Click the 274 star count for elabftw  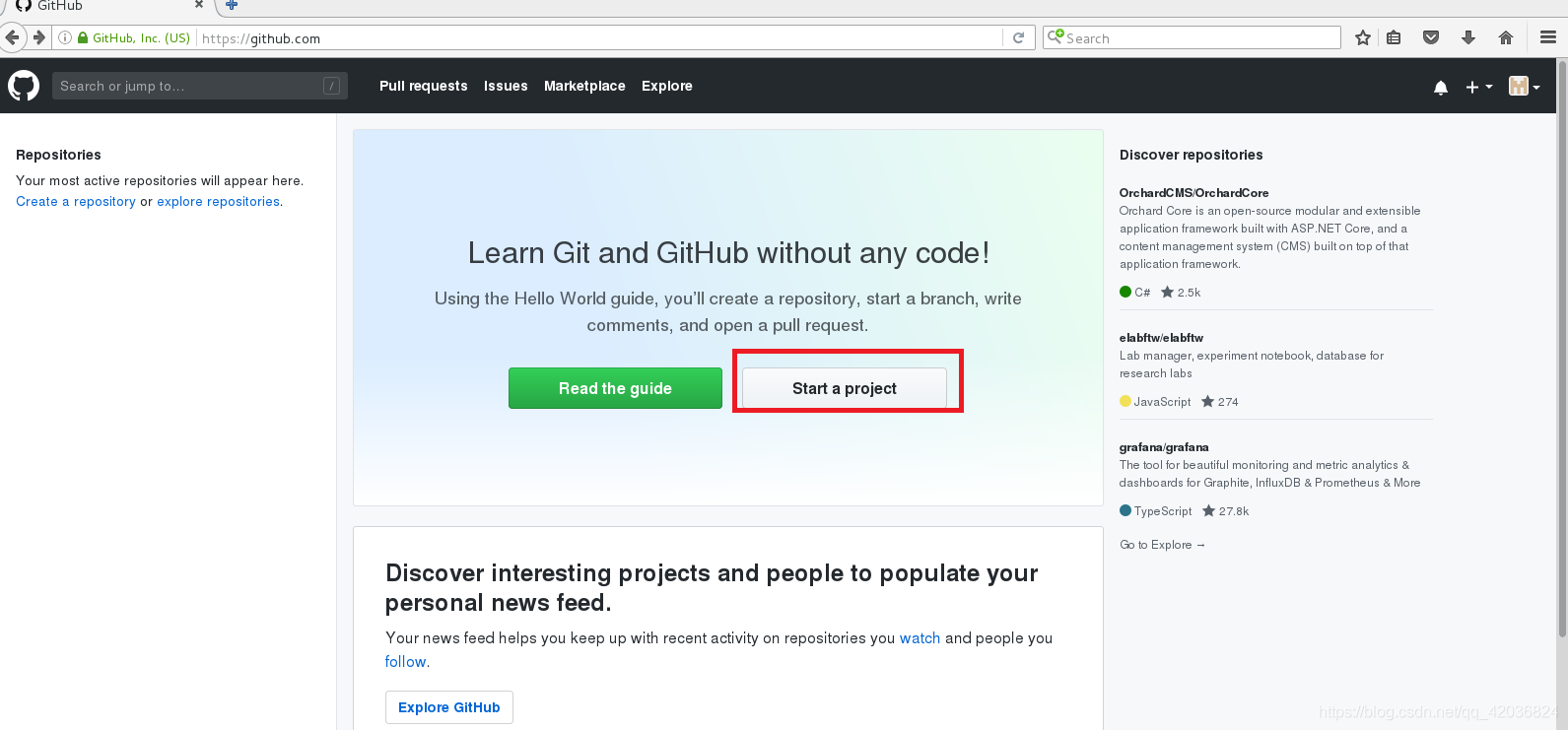coord(1220,402)
